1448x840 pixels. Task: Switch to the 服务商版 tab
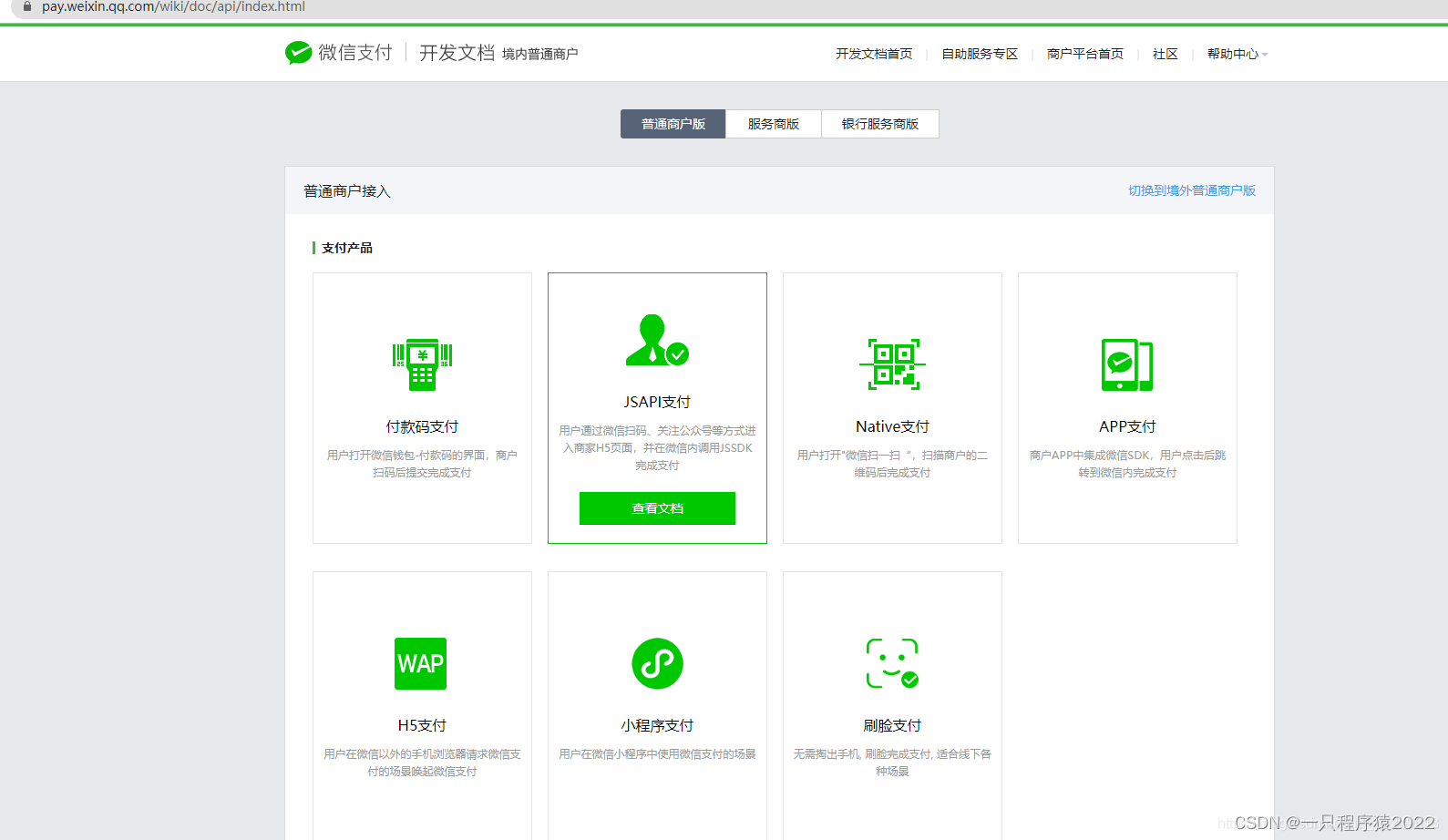pos(774,124)
